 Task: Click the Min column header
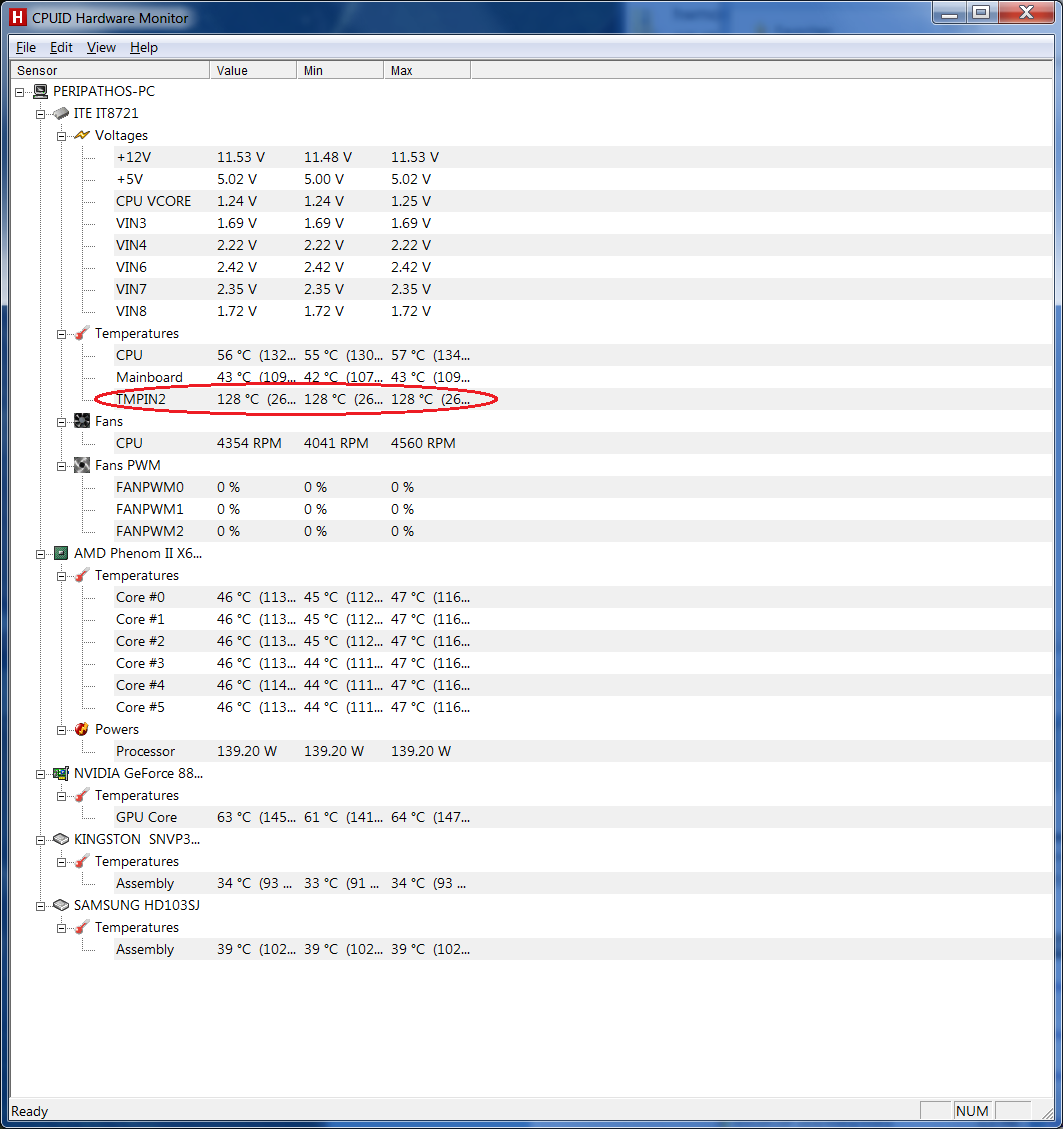pos(340,71)
